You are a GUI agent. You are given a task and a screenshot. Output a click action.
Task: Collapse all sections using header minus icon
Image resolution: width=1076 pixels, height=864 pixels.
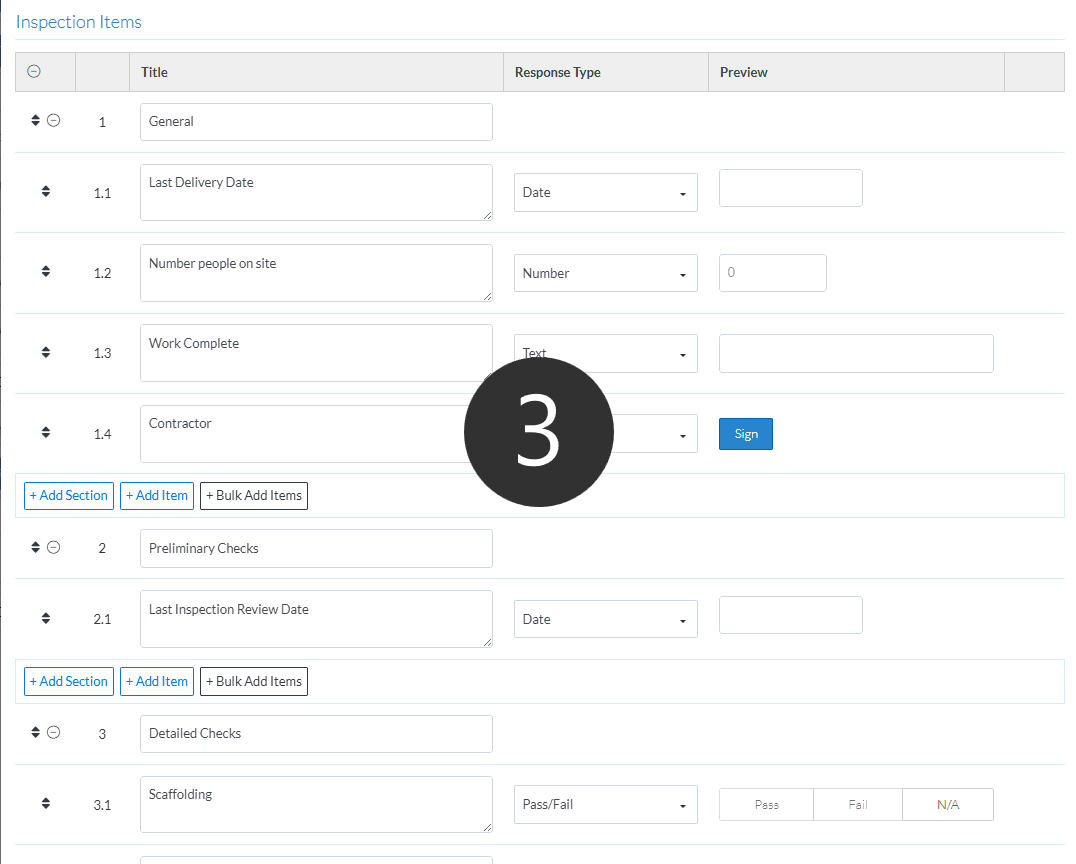tap(34, 72)
